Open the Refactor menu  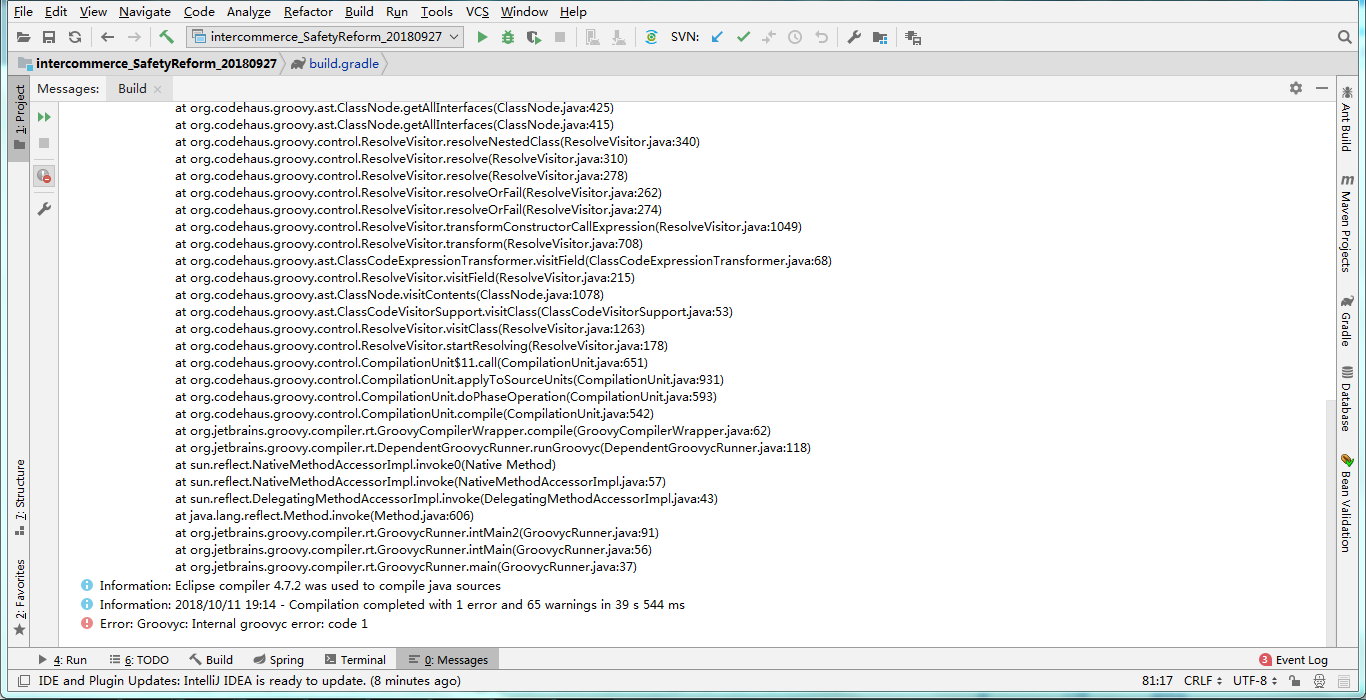(308, 11)
